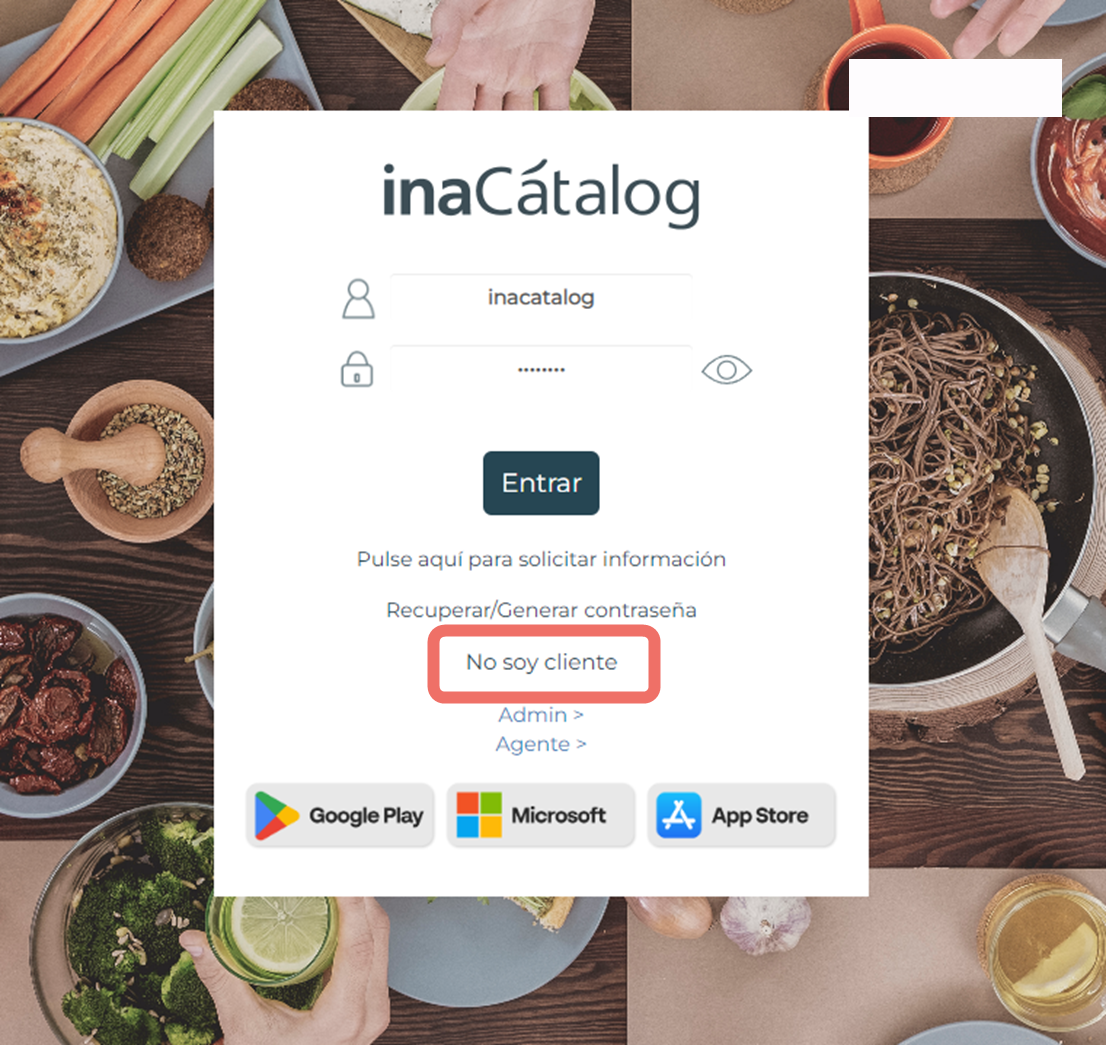Click the App Store logo icon
The image size is (1106, 1045).
point(679,815)
